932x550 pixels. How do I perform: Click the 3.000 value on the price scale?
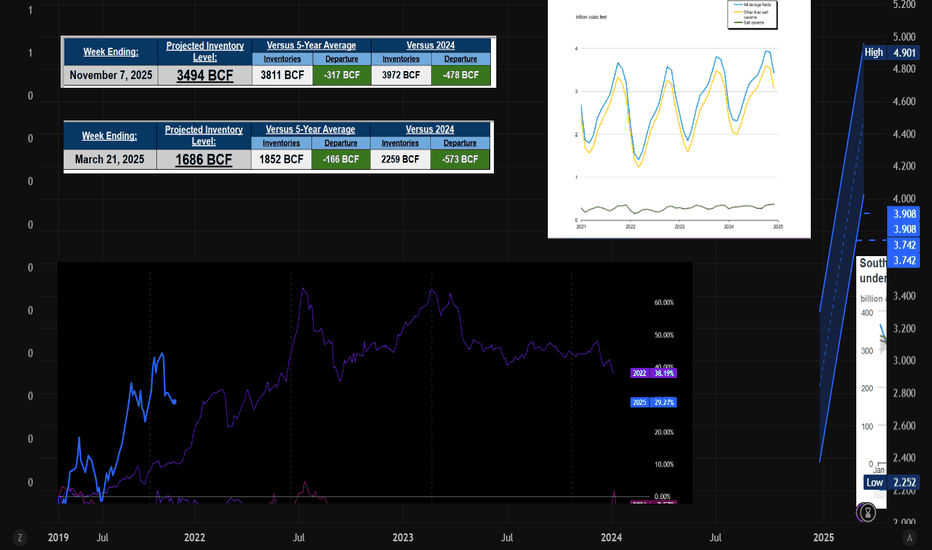click(904, 360)
